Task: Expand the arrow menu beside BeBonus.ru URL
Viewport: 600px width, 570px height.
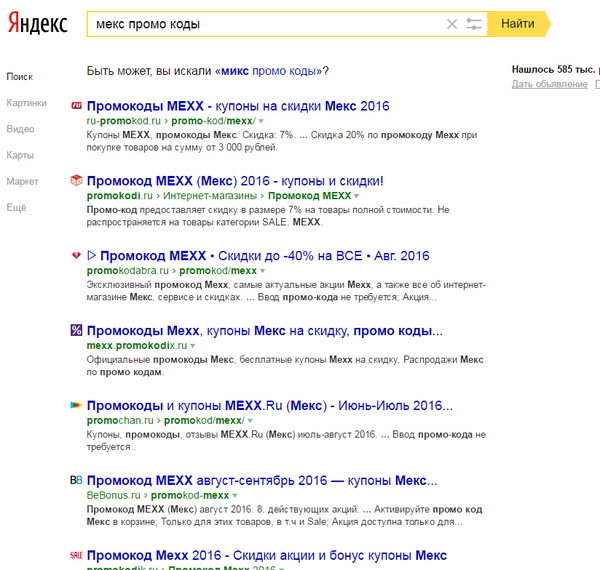Action: coord(235,495)
